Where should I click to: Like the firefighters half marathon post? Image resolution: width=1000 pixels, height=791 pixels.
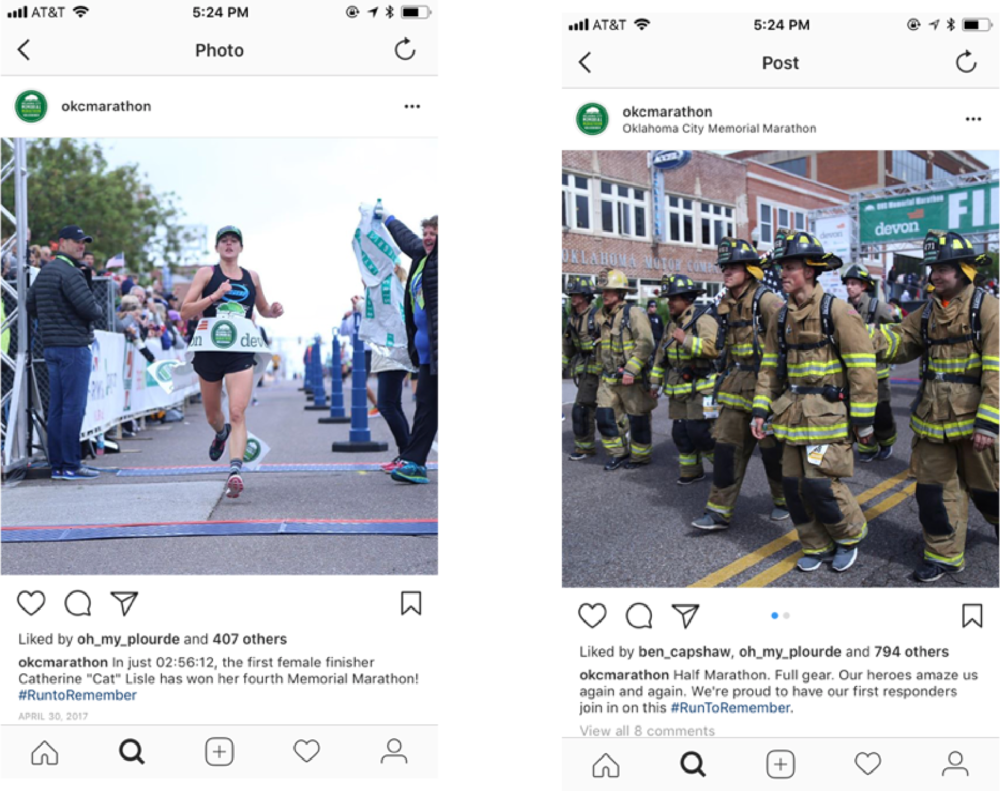pyautogui.click(x=592, y=616)
